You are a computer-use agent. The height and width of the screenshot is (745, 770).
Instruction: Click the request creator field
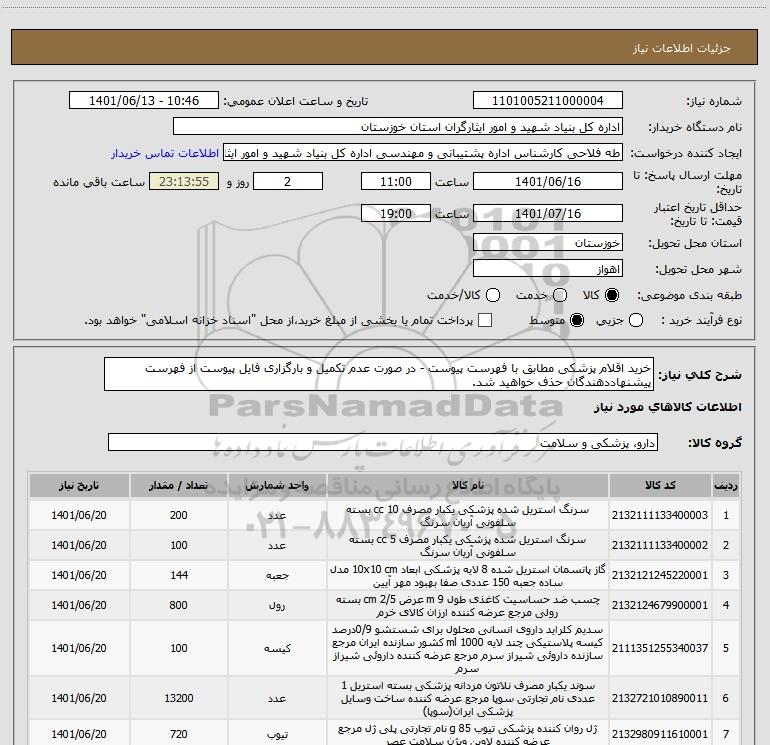[423, 153]
